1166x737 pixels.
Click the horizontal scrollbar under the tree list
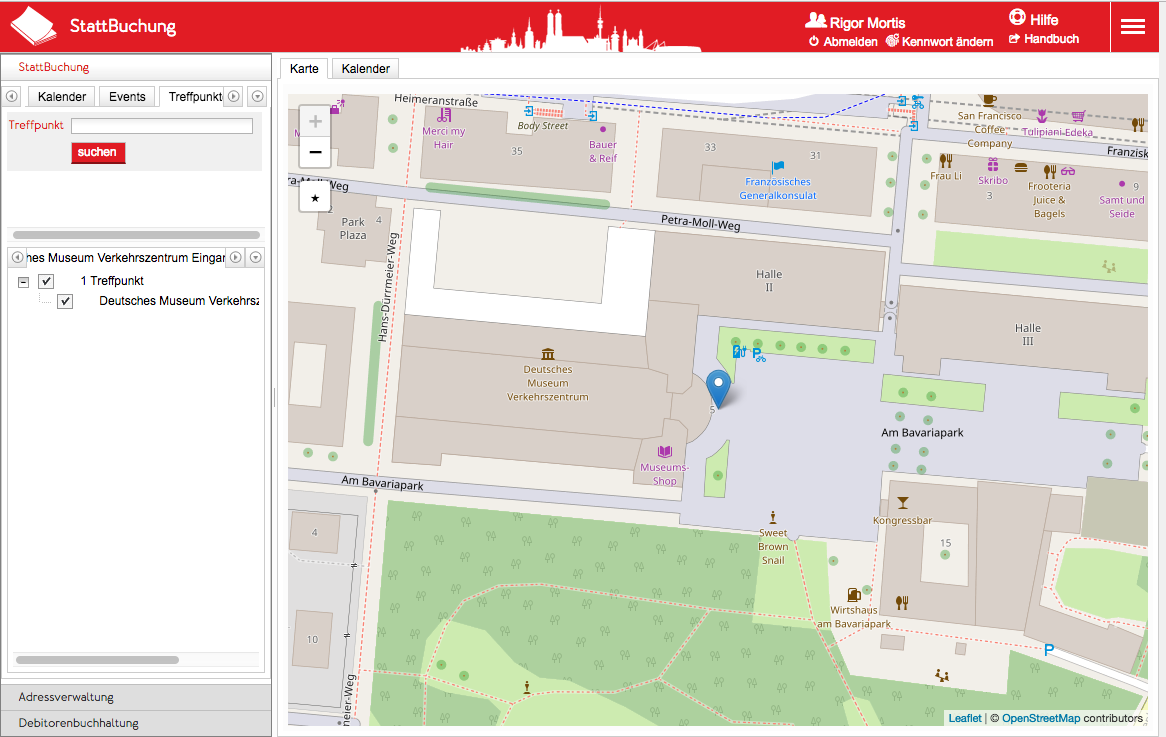coord(97,660)
